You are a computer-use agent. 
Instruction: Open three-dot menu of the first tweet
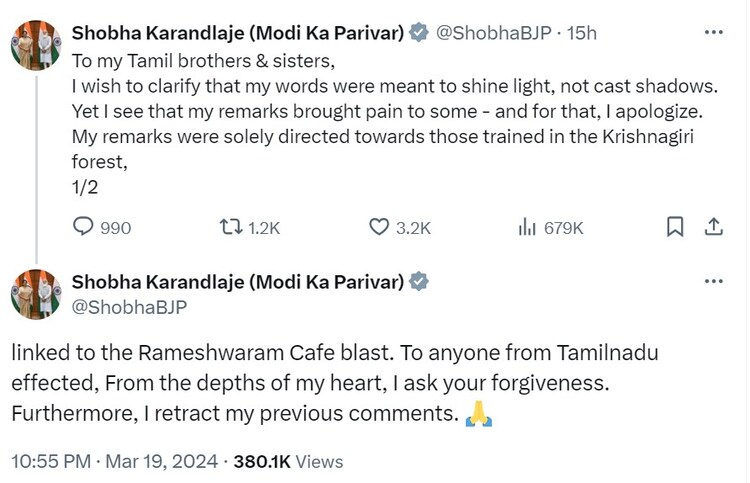point(713,32)
